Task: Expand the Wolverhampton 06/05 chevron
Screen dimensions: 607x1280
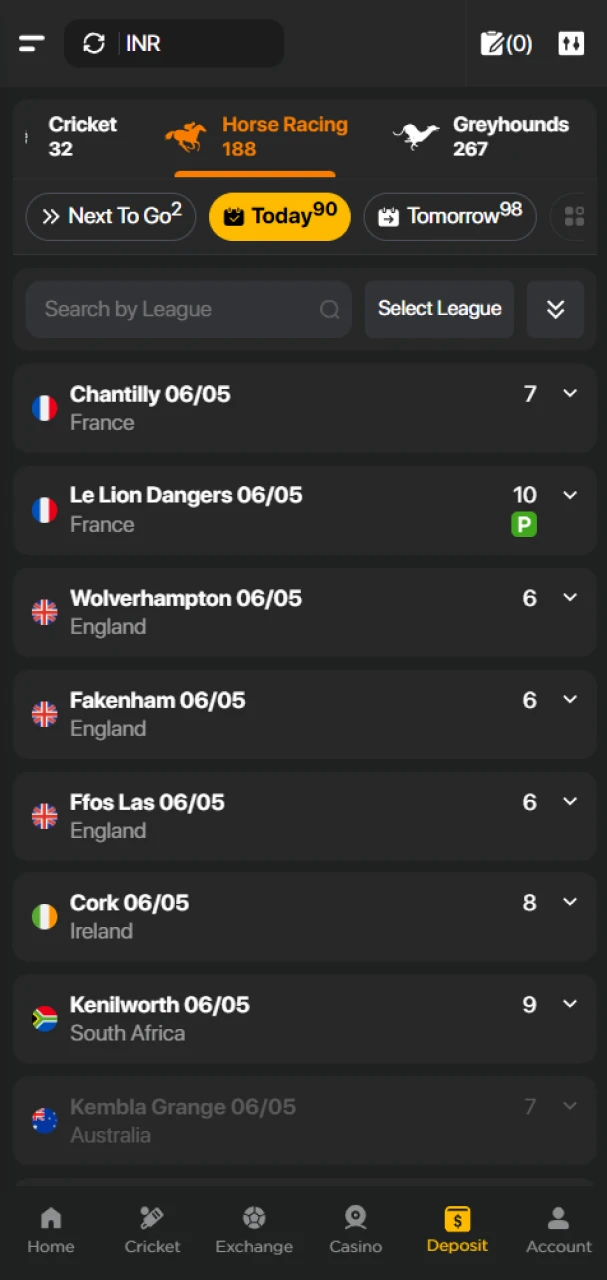Action: pos(570,598)
